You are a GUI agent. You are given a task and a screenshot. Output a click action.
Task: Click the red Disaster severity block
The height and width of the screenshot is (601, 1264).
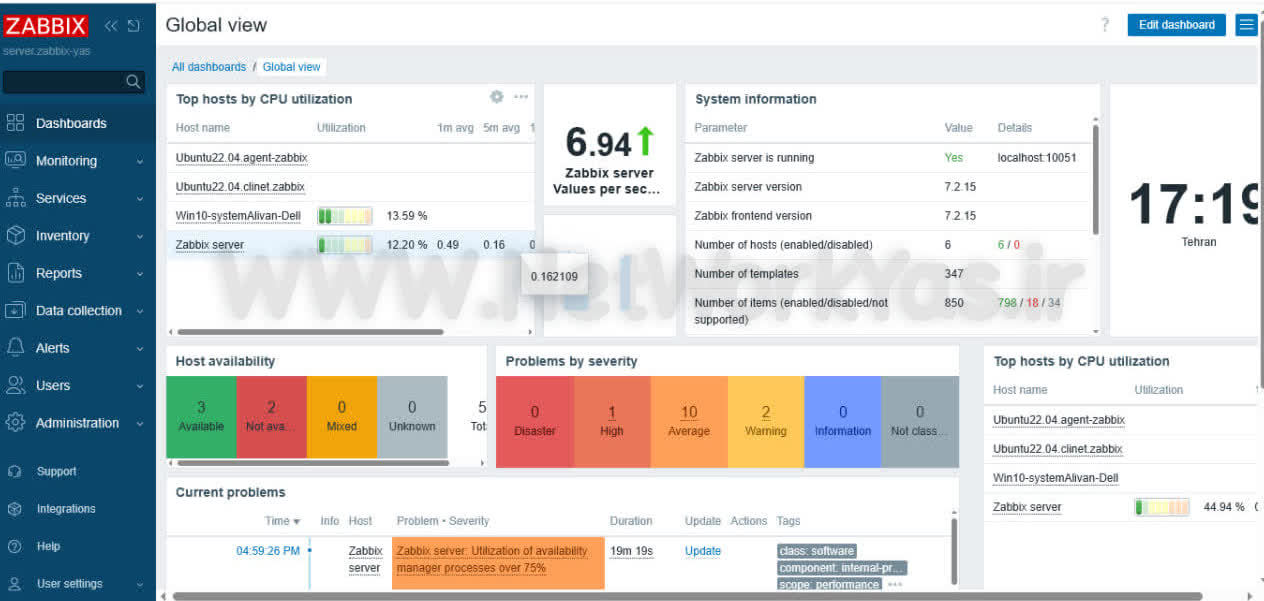pos(535,422)
